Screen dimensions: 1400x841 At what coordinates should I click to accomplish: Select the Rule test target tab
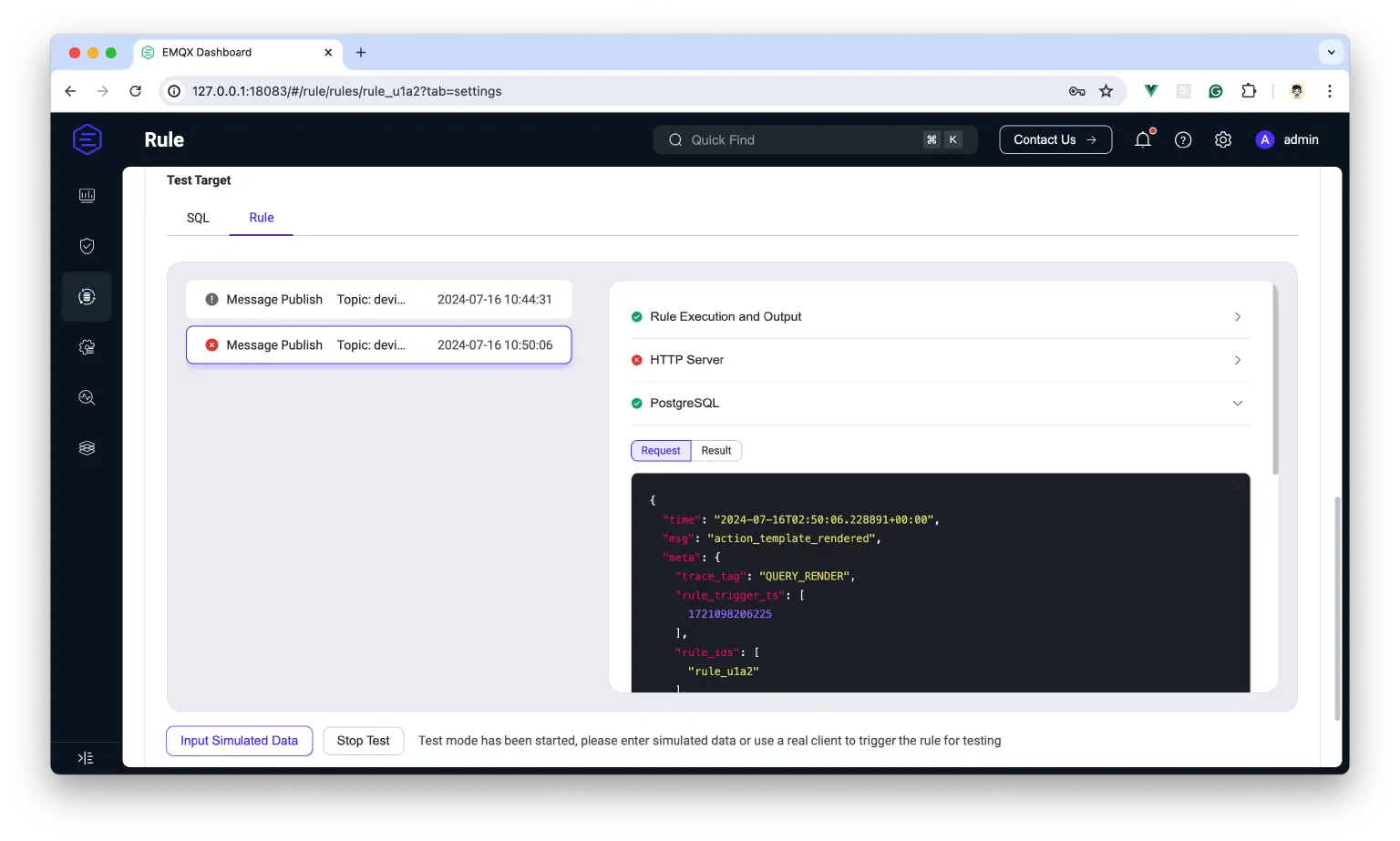coord(262,218)
